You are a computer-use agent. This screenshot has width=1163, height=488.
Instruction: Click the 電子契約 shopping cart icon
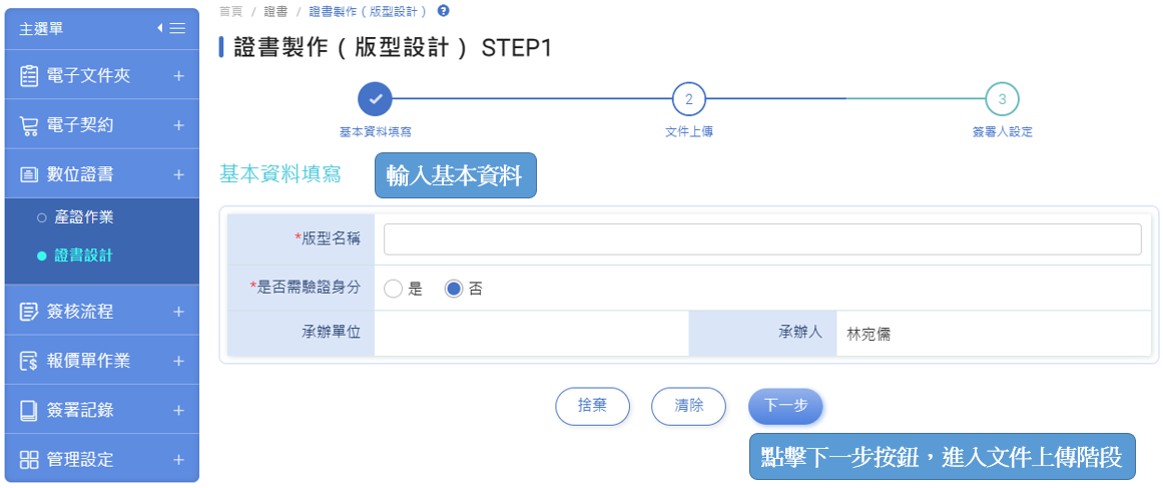pyautogui.click(x=29, y=125)
